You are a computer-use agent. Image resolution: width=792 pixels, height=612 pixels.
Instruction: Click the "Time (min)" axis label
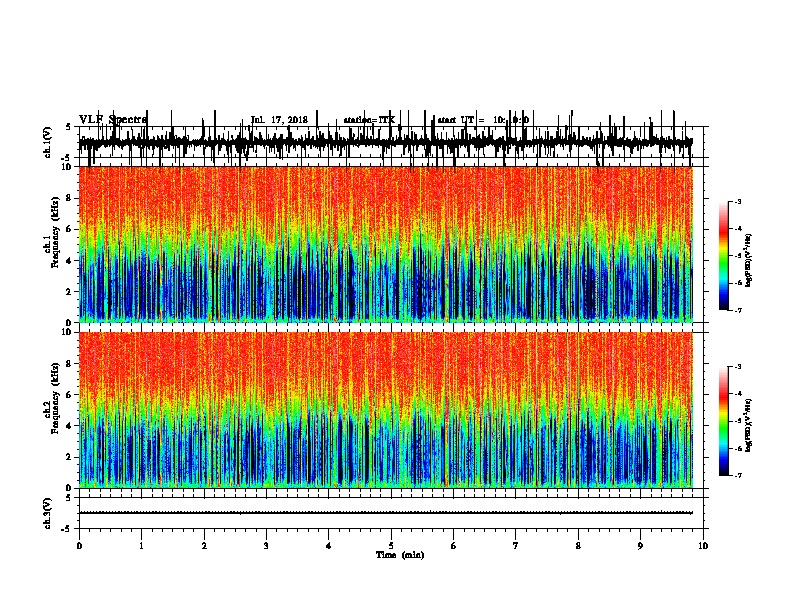pos(400,555)
